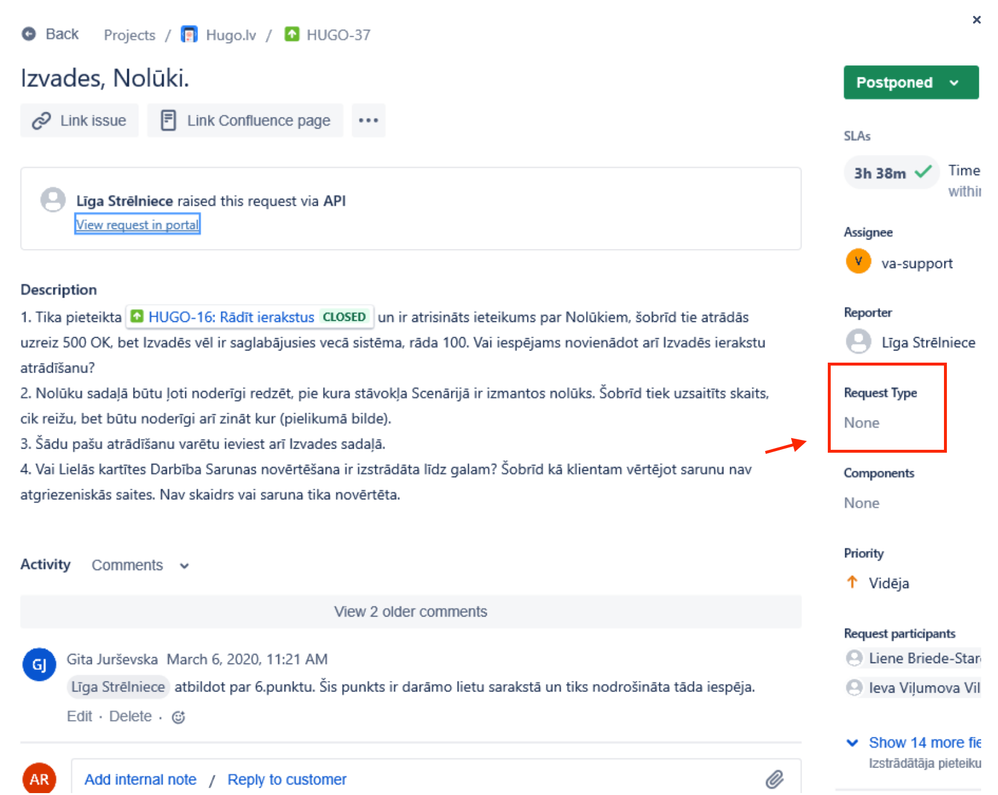Edit Gita Jurševska's comment
Viewport: 998px width, 795px height.
point(79,716)
